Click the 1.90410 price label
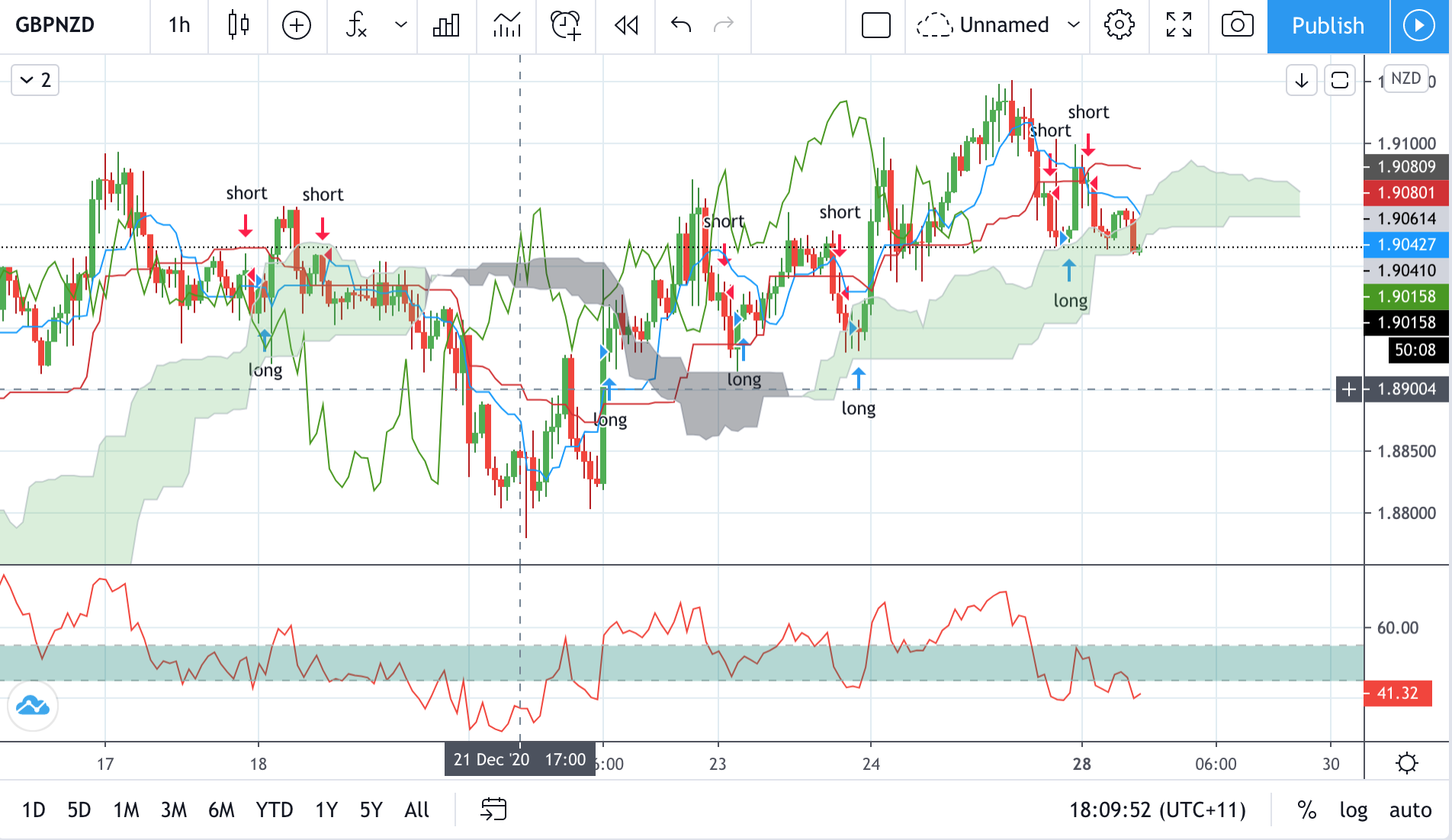The width and height of the screenshot is (1452, 840). tap(1406, 271)
